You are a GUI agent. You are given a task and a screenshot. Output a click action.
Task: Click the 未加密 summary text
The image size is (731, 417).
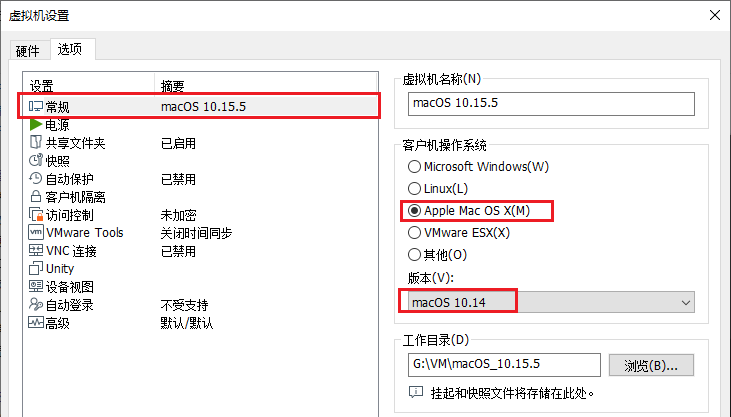click(179, 215)
